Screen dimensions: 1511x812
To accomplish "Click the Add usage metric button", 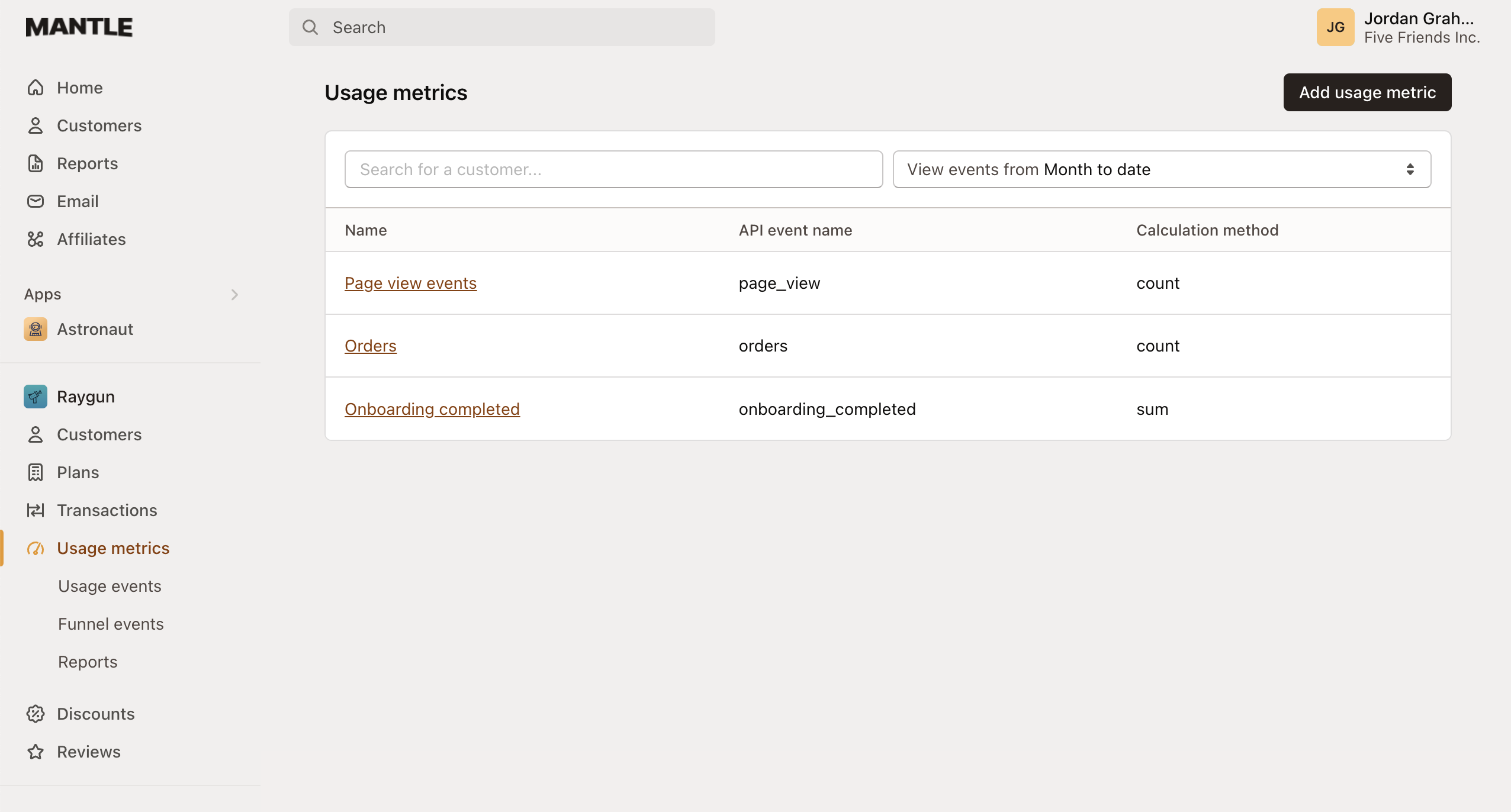I will (1367, 92).
